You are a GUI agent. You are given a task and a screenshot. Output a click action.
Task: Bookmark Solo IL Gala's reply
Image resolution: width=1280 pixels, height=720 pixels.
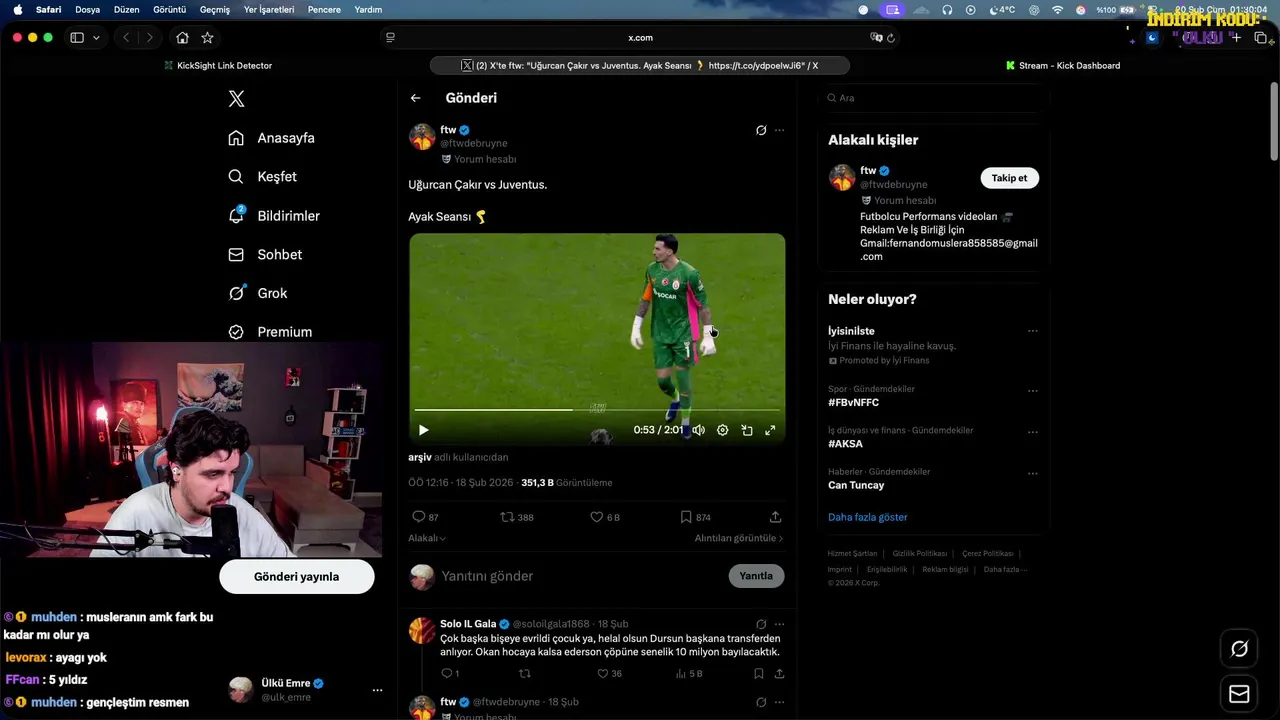point(759,674)
